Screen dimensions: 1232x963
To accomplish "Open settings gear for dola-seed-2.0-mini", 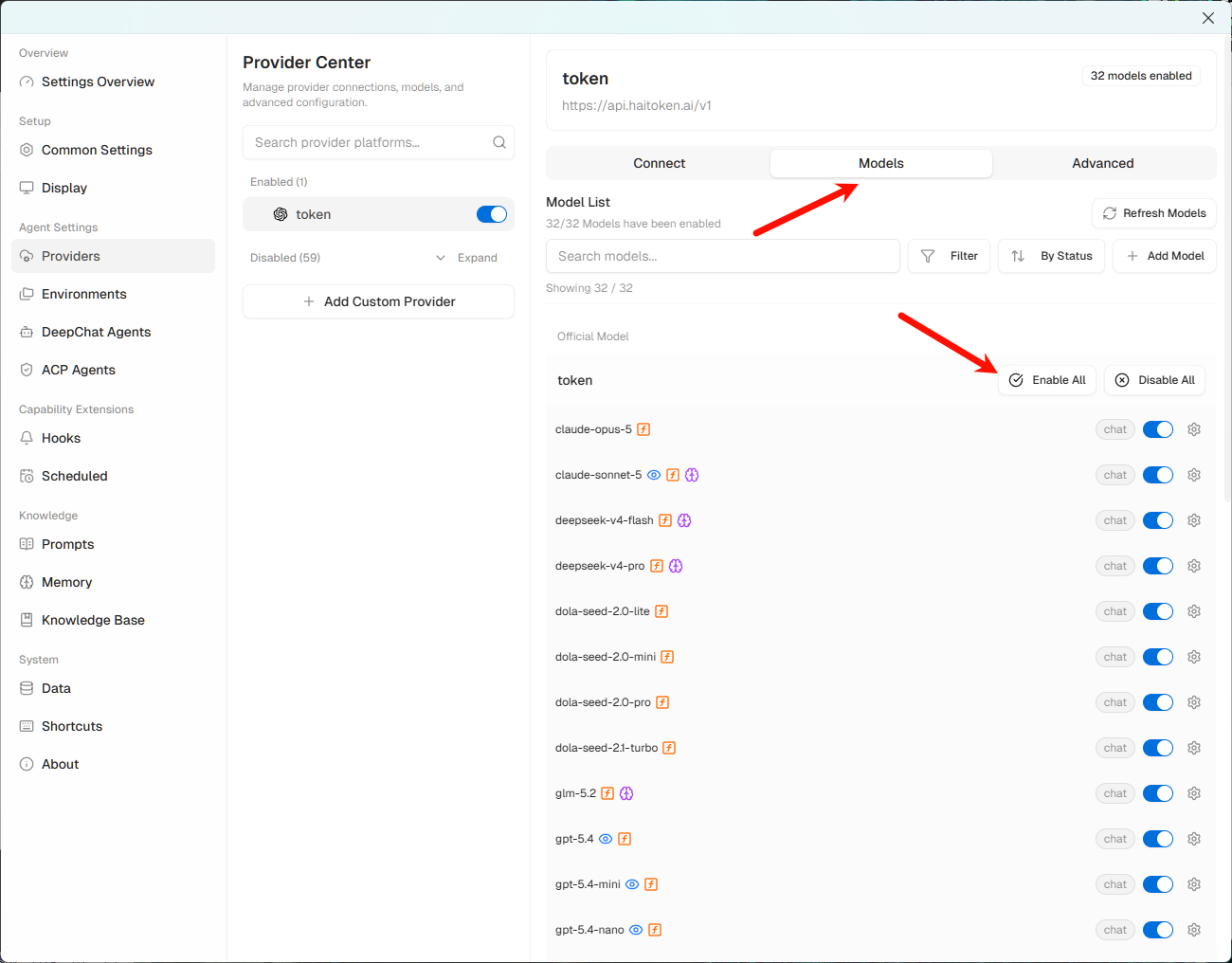I will pyautogui.click(x=1194, y=657).
